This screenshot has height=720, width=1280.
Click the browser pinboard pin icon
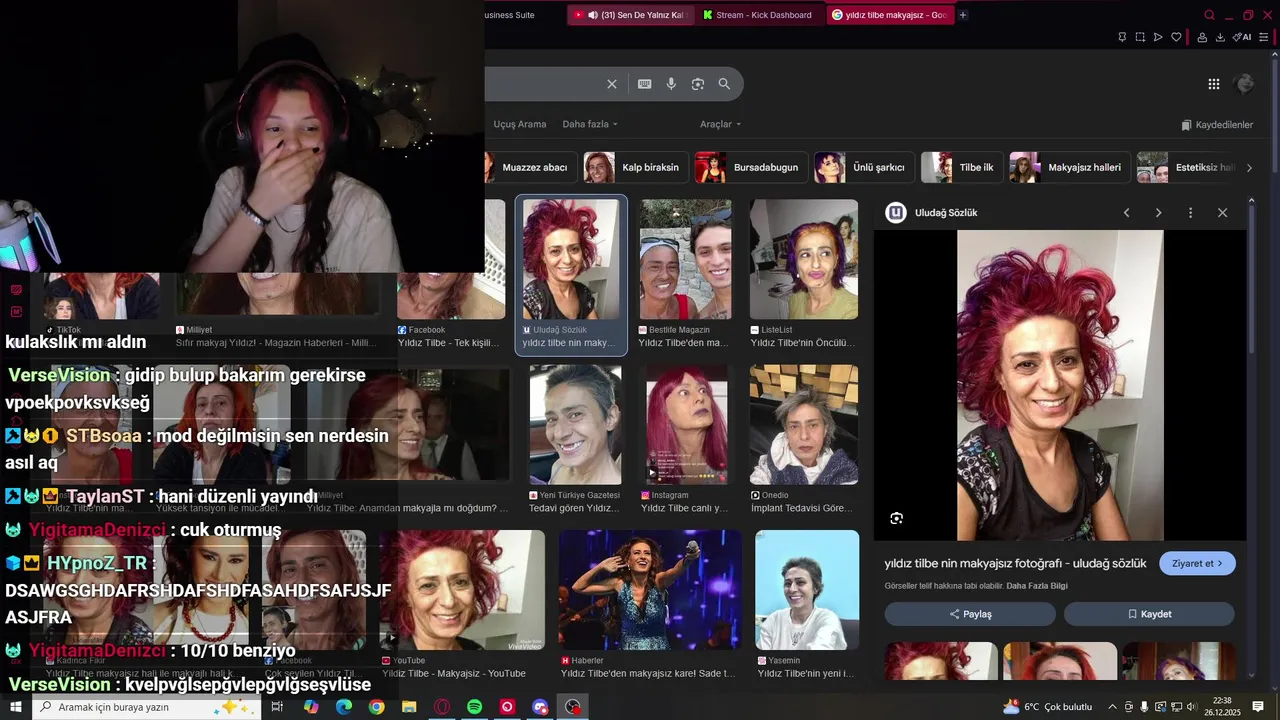tap(1122, 37)
